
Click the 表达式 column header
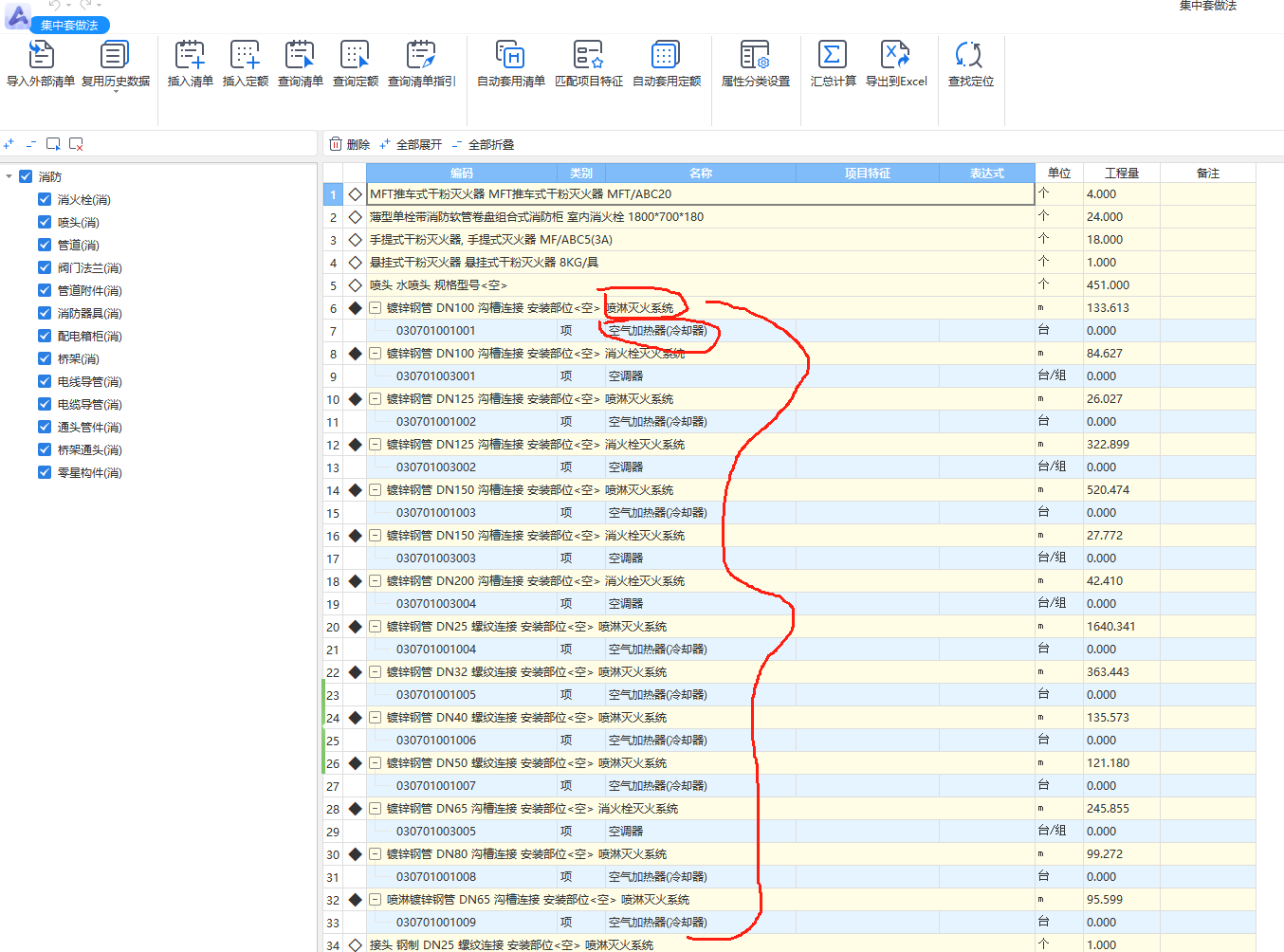(x=986, y=173)
